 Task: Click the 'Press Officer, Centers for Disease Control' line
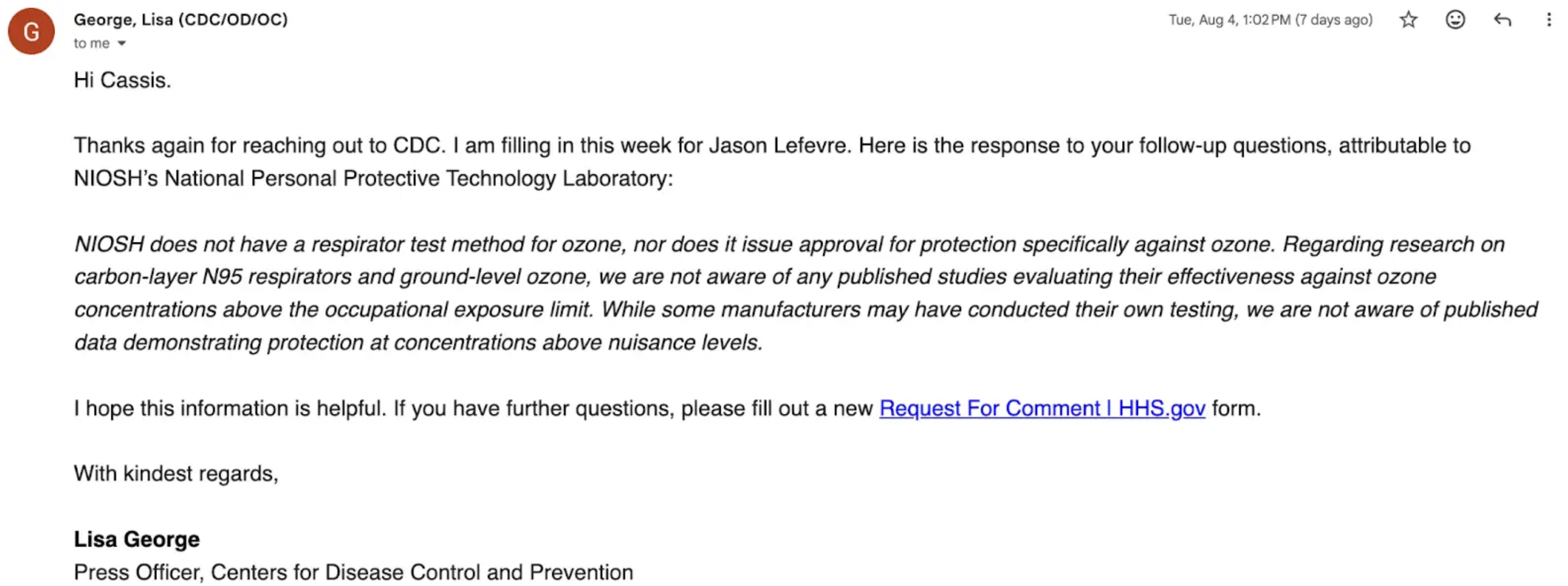[x=353, y=572]
